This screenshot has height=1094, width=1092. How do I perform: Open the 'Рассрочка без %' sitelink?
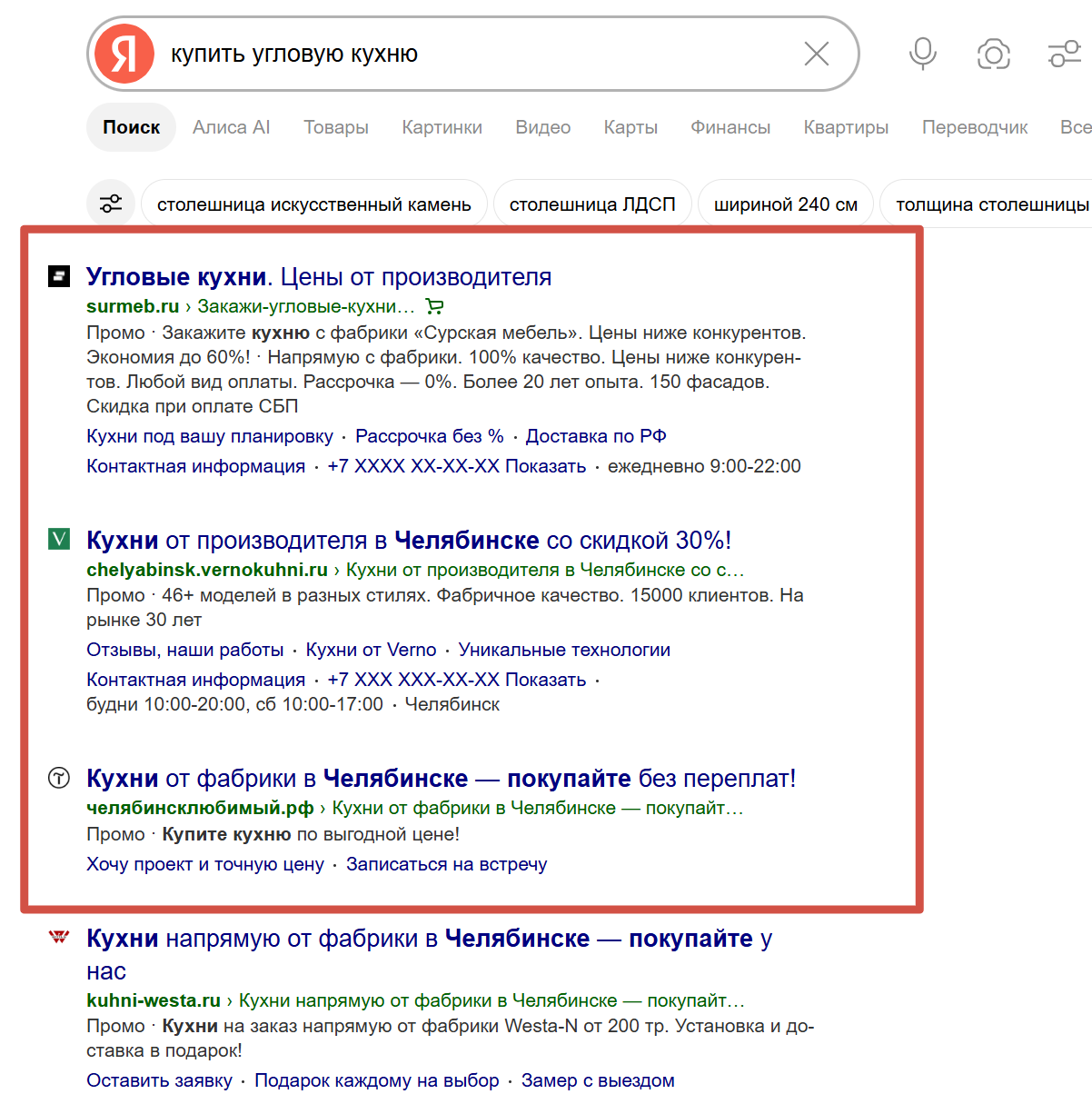tap(430, 436)
